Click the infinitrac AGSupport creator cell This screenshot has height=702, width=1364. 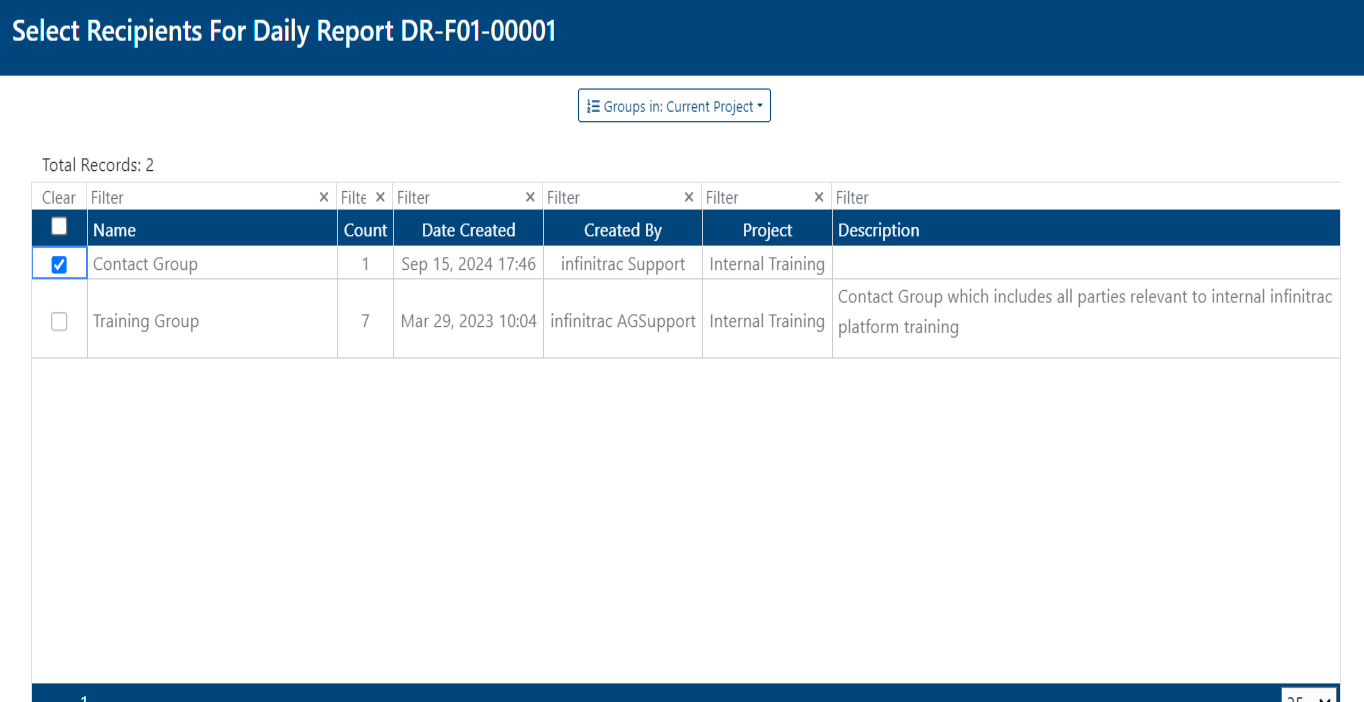pos(623,321)
